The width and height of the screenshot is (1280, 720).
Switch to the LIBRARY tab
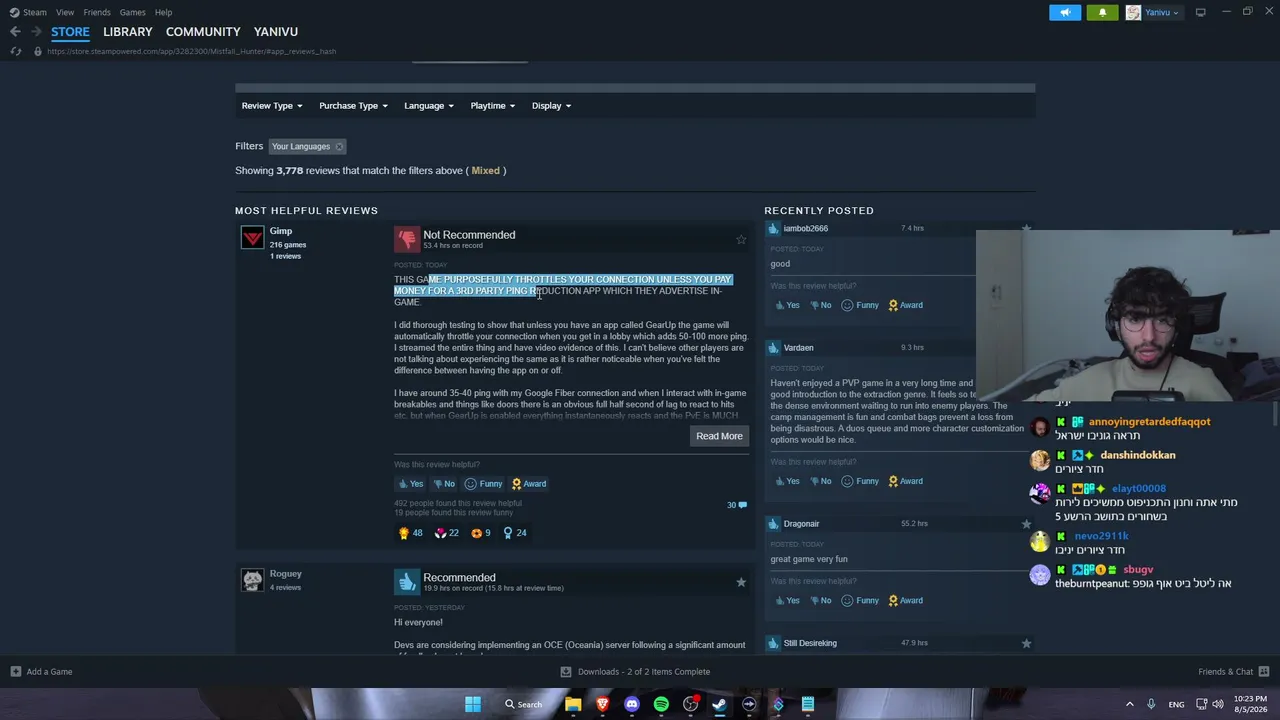pos(128,32)
